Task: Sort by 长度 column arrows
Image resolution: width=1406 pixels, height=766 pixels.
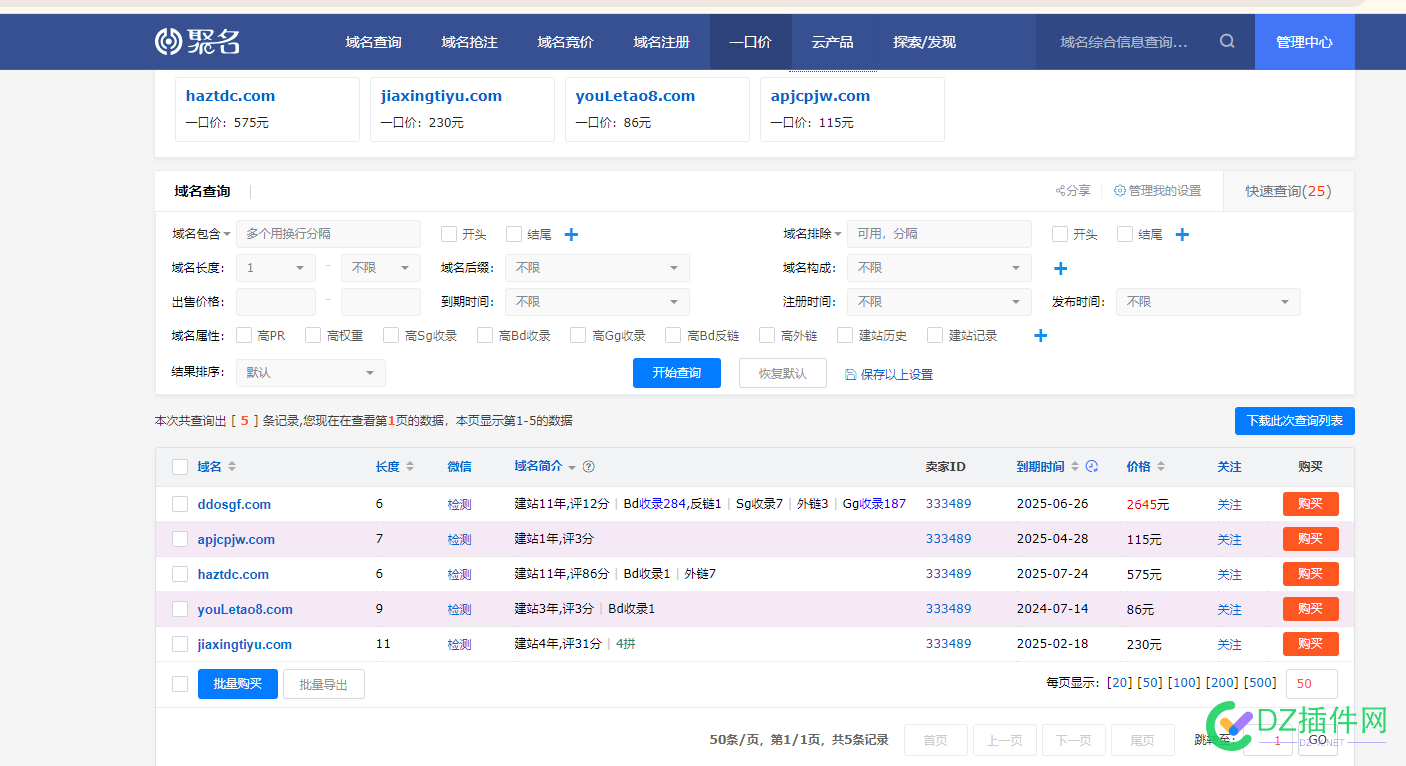Action: 409,467
